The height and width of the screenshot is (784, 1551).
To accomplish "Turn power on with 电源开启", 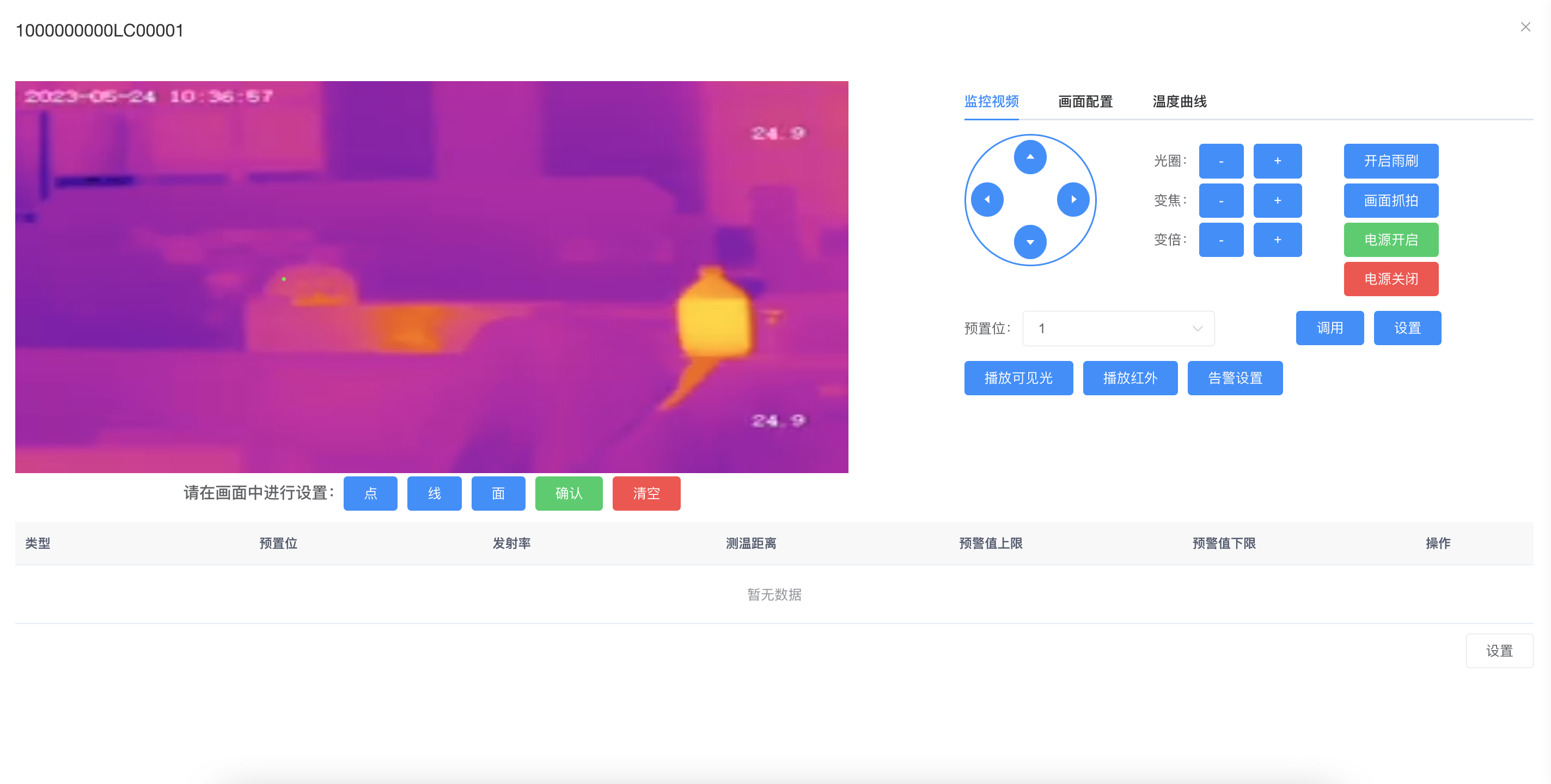I will 1390,240.
